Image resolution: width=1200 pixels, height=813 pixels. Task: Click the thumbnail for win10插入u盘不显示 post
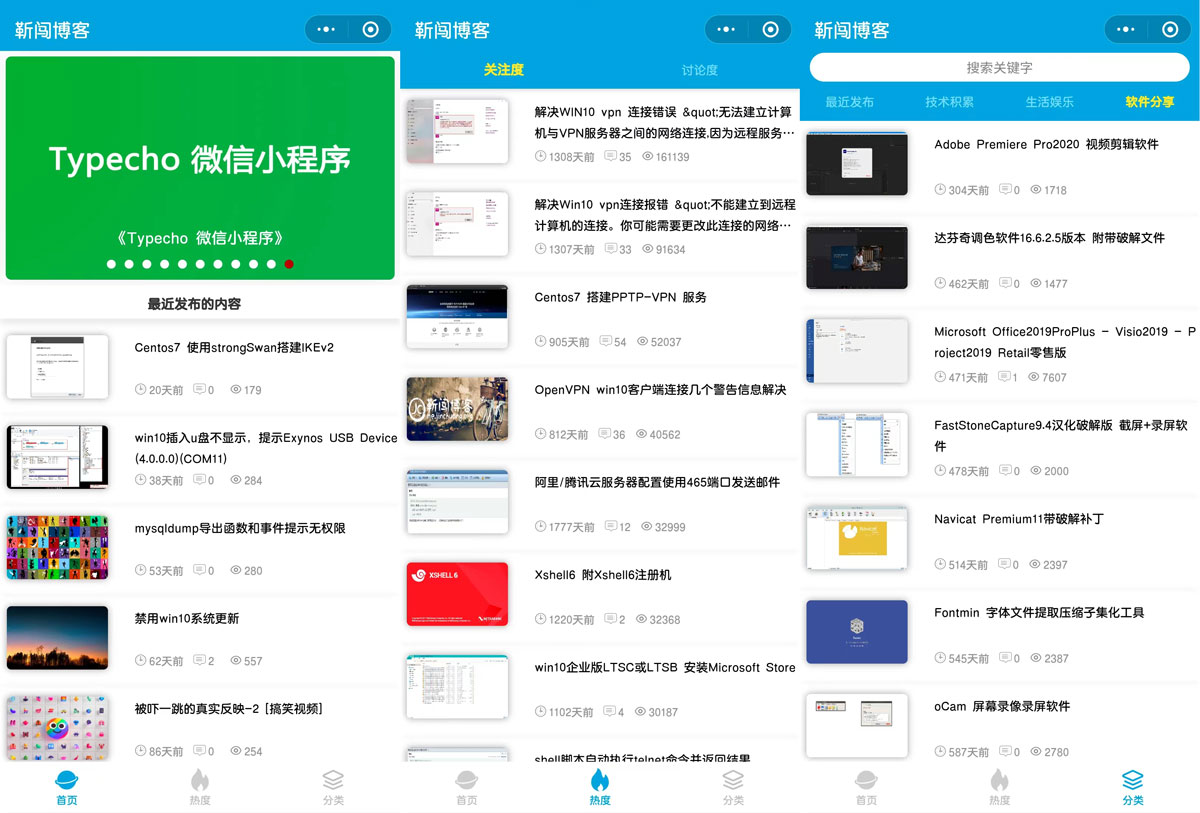click(57, 458)
